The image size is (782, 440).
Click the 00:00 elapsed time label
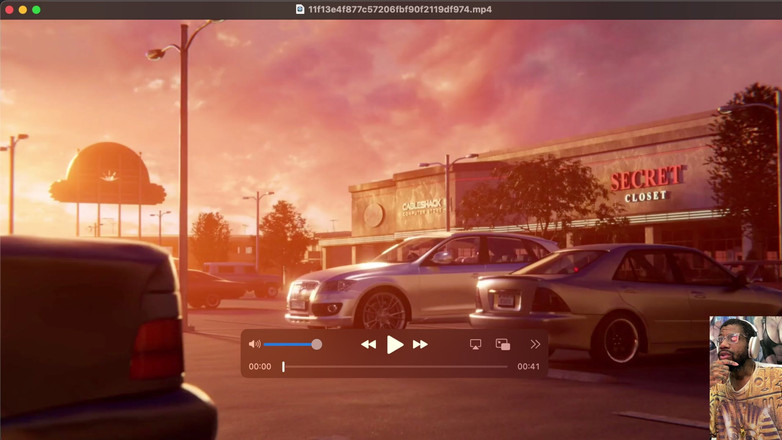click(x=260, y=367)
